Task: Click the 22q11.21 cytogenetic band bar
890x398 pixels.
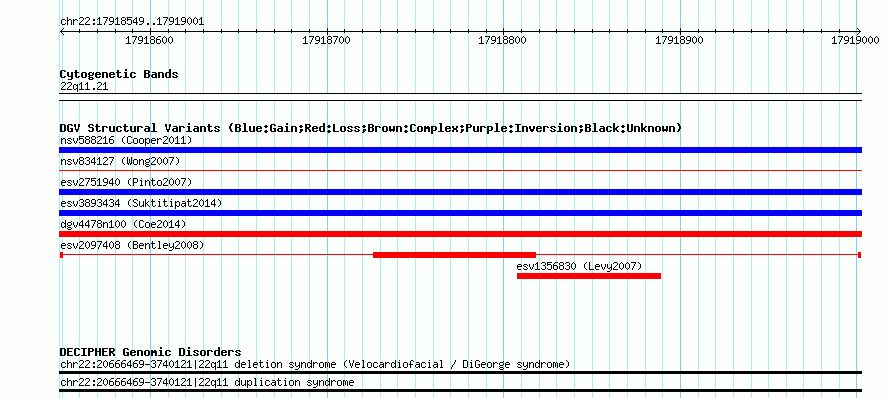Action: point(460,97)
